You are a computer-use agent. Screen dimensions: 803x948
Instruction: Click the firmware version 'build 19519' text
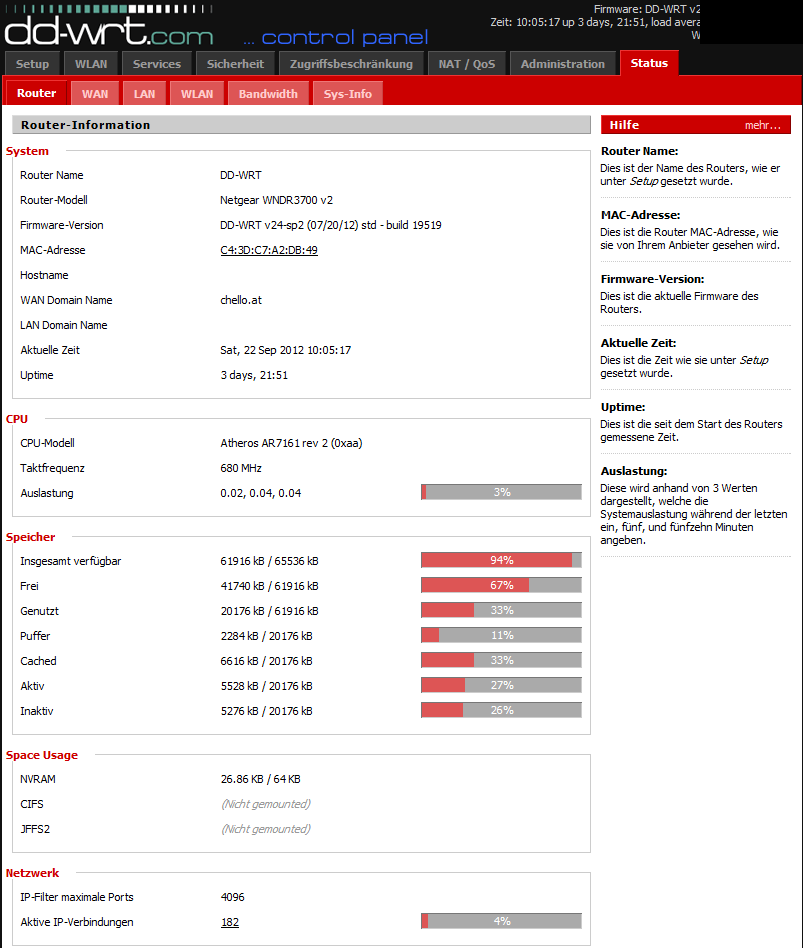(414, 225)
